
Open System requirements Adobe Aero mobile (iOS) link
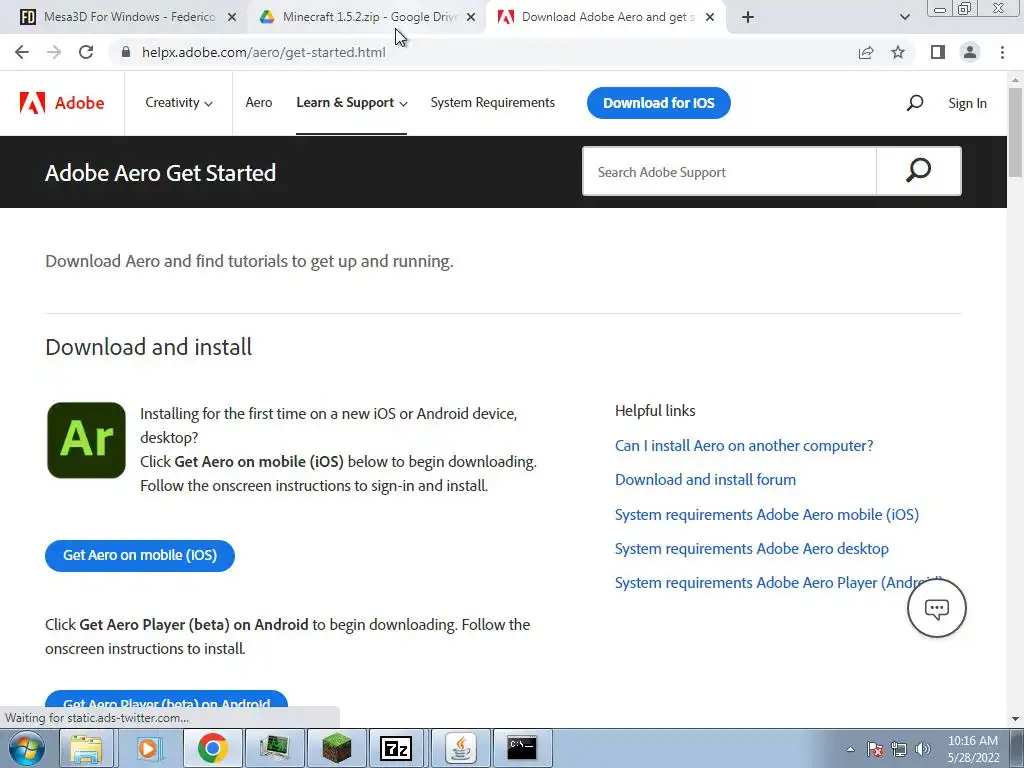pyautogui.click(x=767, y=515)
